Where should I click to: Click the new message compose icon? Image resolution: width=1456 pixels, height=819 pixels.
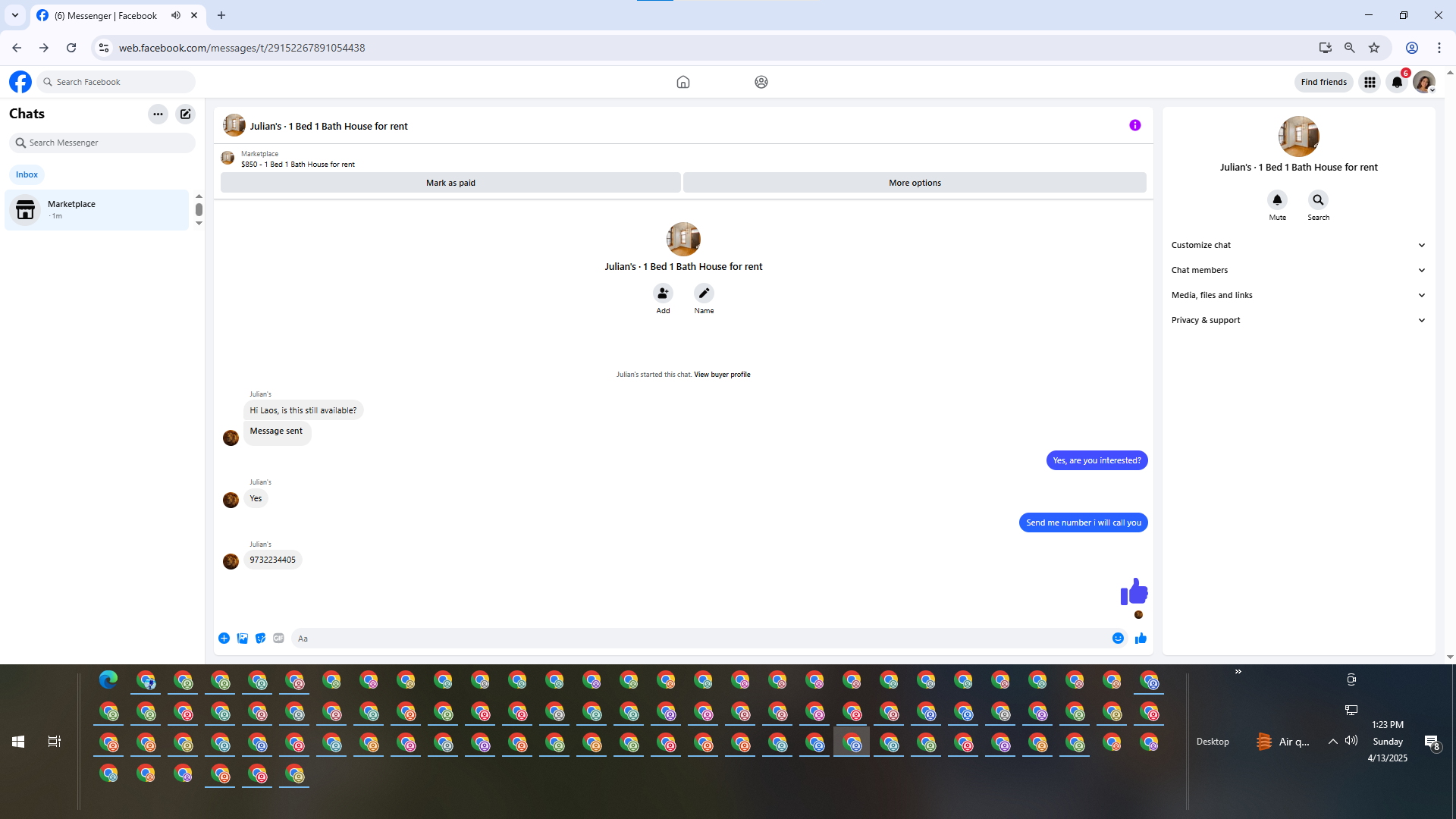coord(185,114)
